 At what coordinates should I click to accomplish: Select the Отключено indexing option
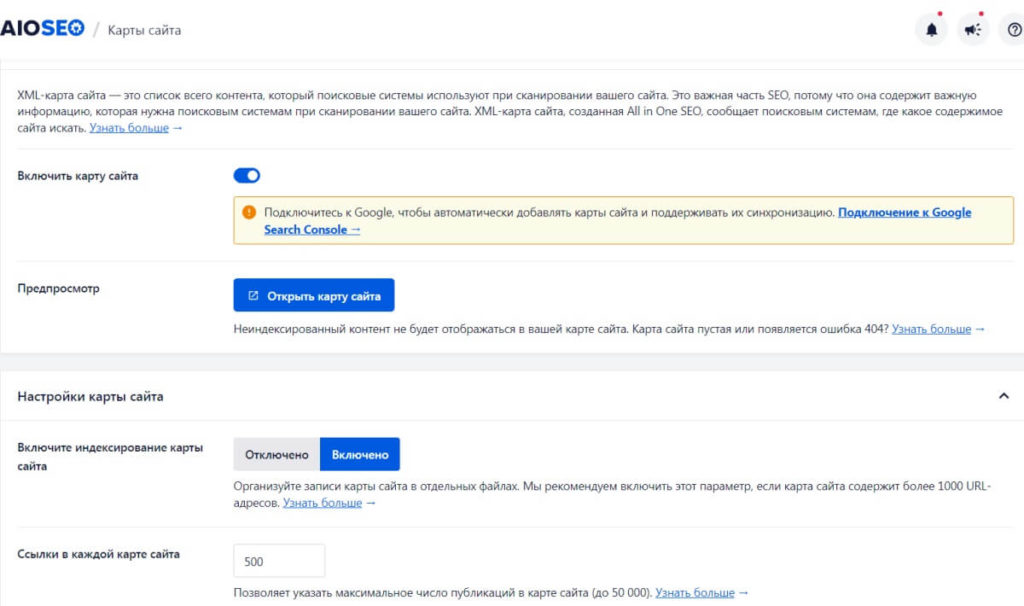[277, 454]
